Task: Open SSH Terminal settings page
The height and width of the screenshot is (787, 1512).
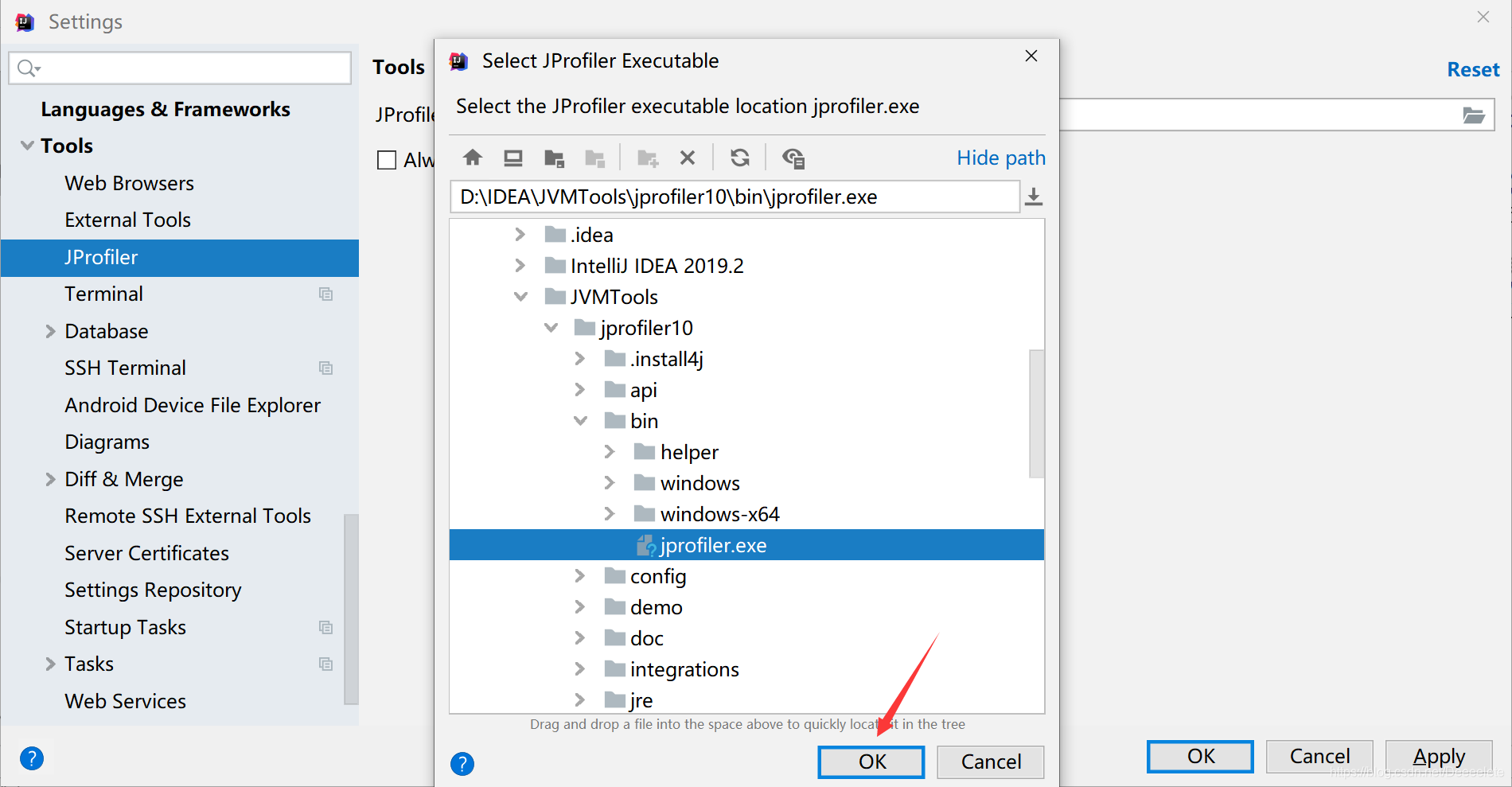Action: (x=125, y=368)
